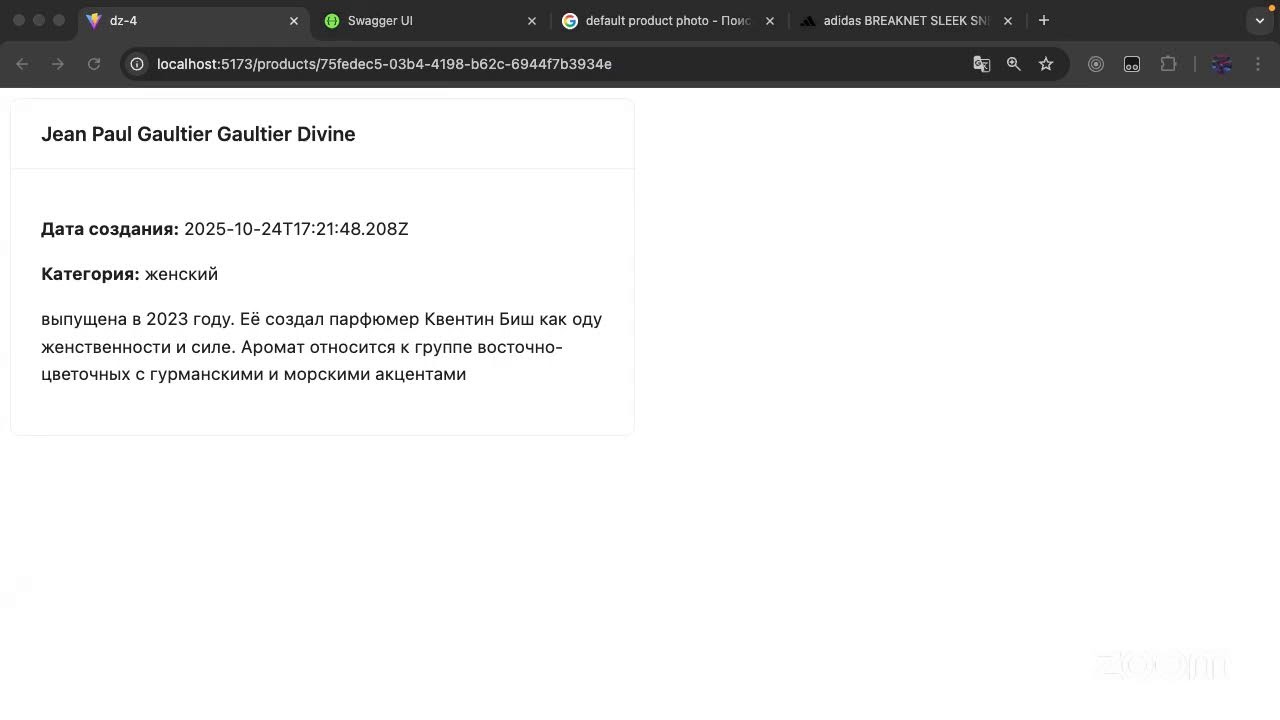Click the square extension icon beside puzzle

pyautogui.click(x=1132, y=64)
